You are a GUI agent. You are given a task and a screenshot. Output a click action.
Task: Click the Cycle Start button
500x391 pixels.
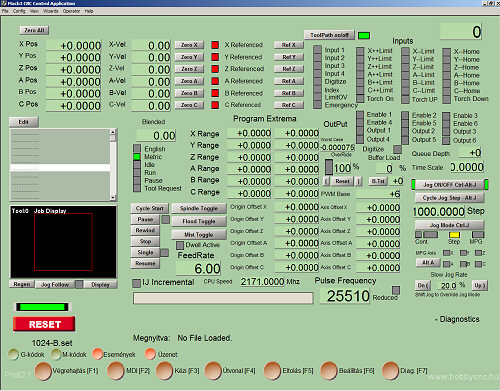(150, 208)
